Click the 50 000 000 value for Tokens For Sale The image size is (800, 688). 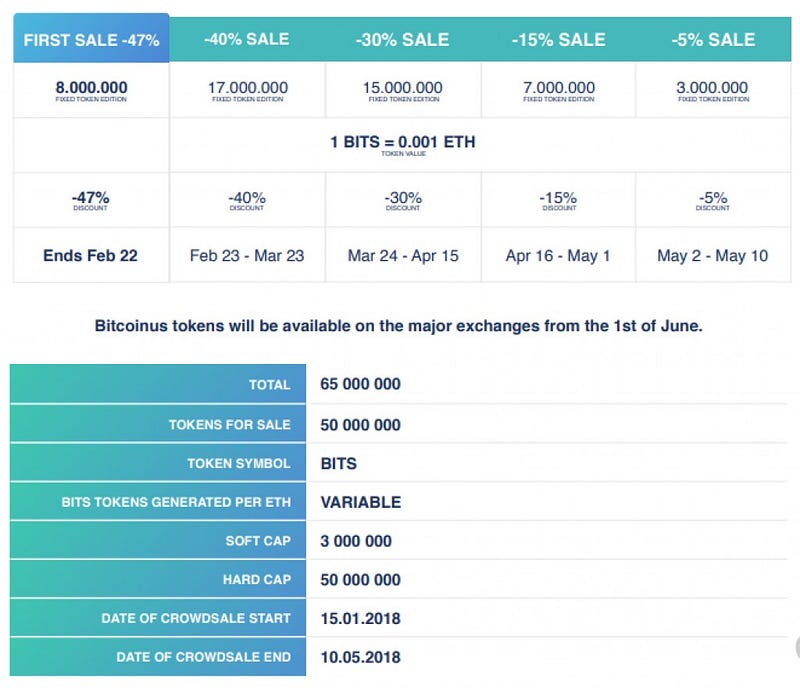(x=360, y=425)
